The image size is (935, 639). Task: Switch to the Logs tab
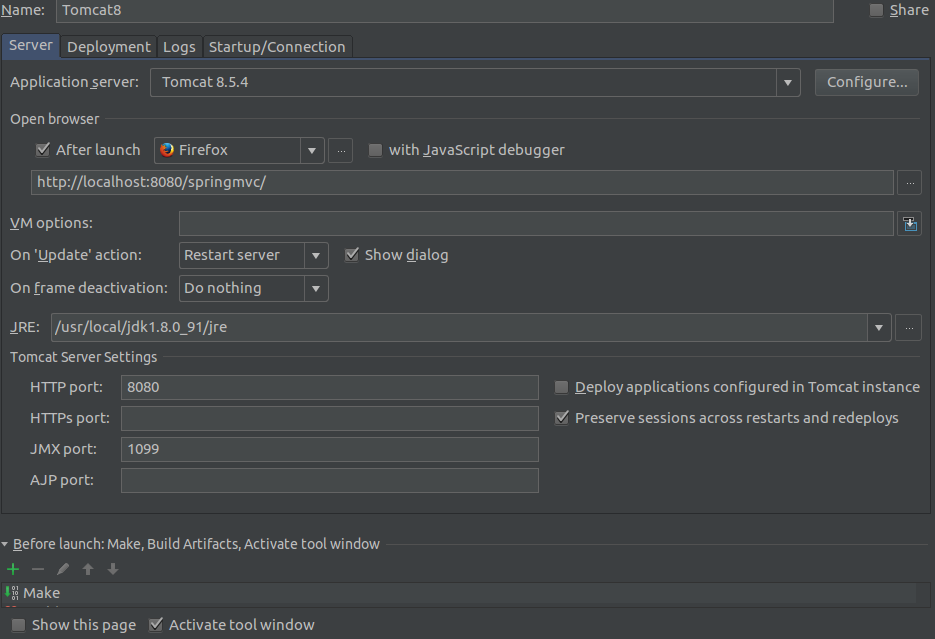179,47
